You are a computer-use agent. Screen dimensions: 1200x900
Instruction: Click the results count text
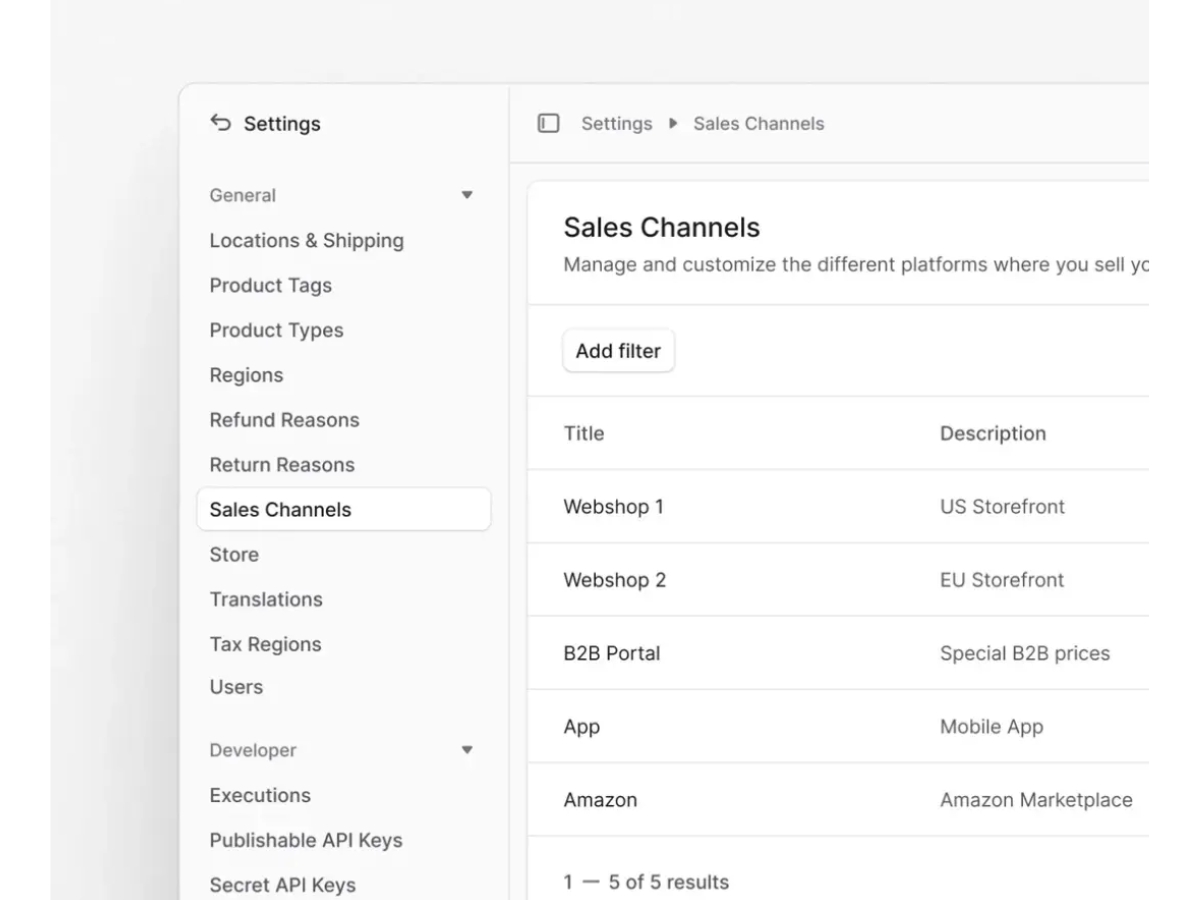point(646,882)
